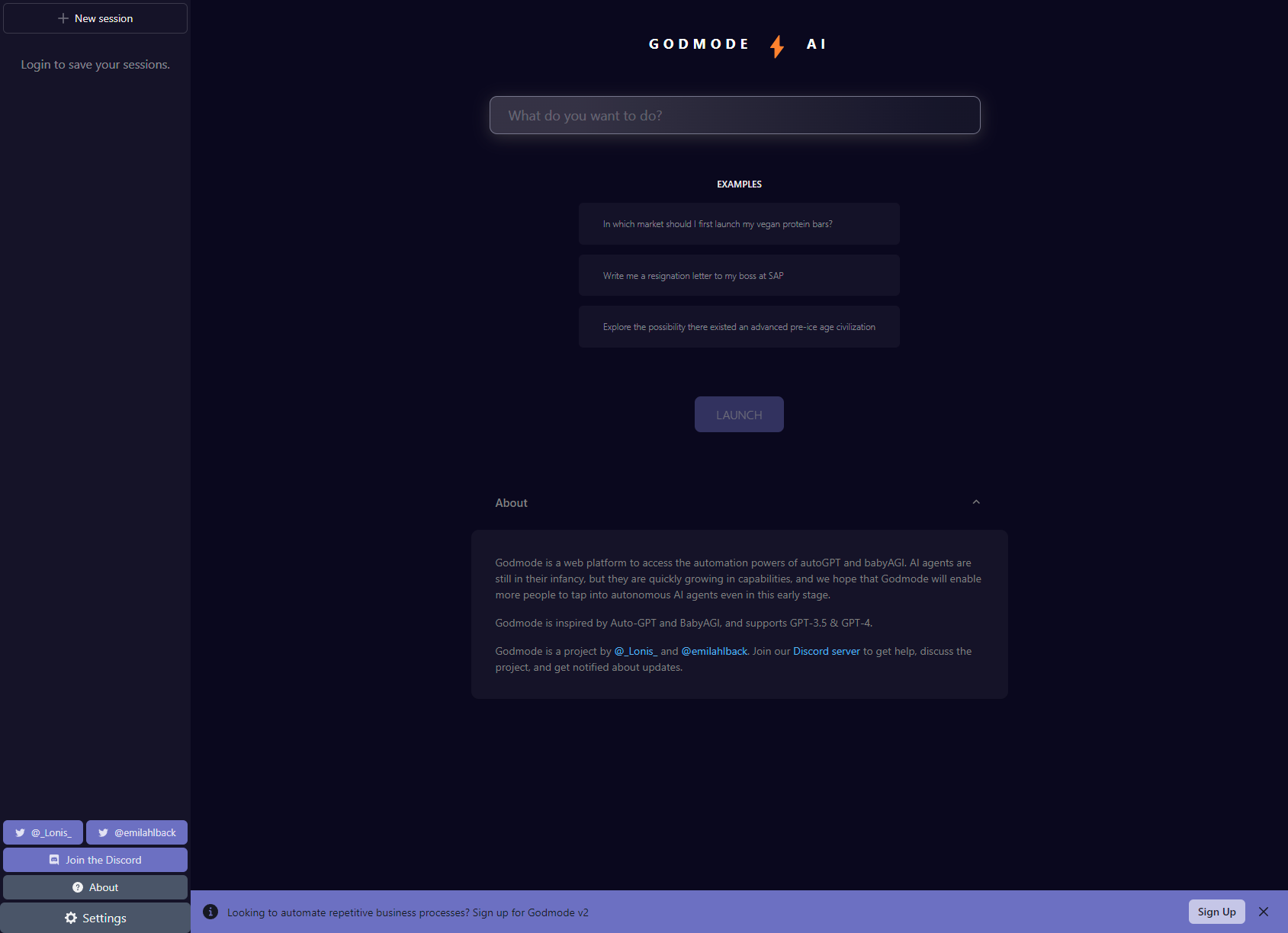Click the 'Login to save your sessions.' text
The width and height of the screenshot is (1288, 933).
click(95, 65)
